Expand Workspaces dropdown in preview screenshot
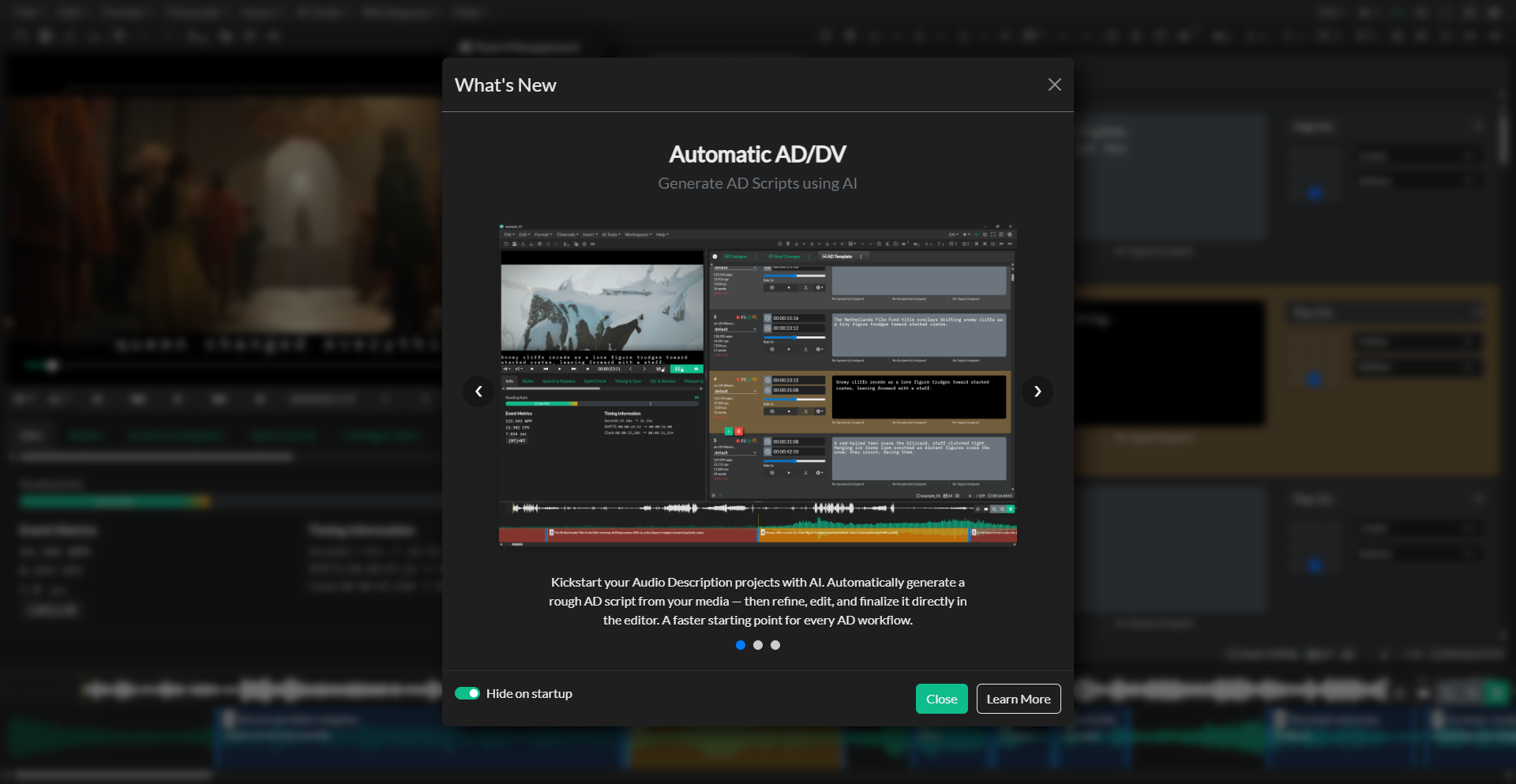Viewport: 1516px width, 784px height. point(636,234)
